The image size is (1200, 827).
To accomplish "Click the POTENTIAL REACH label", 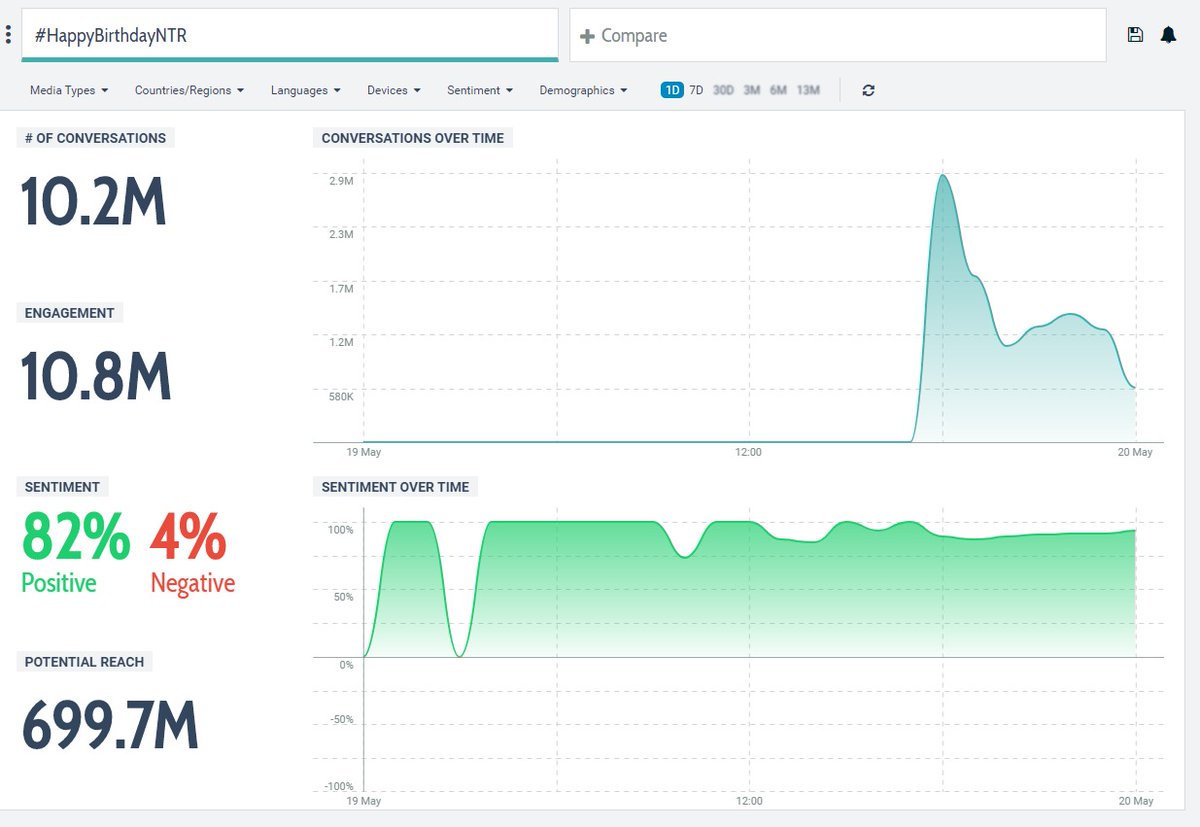I will tap(85, 662).
